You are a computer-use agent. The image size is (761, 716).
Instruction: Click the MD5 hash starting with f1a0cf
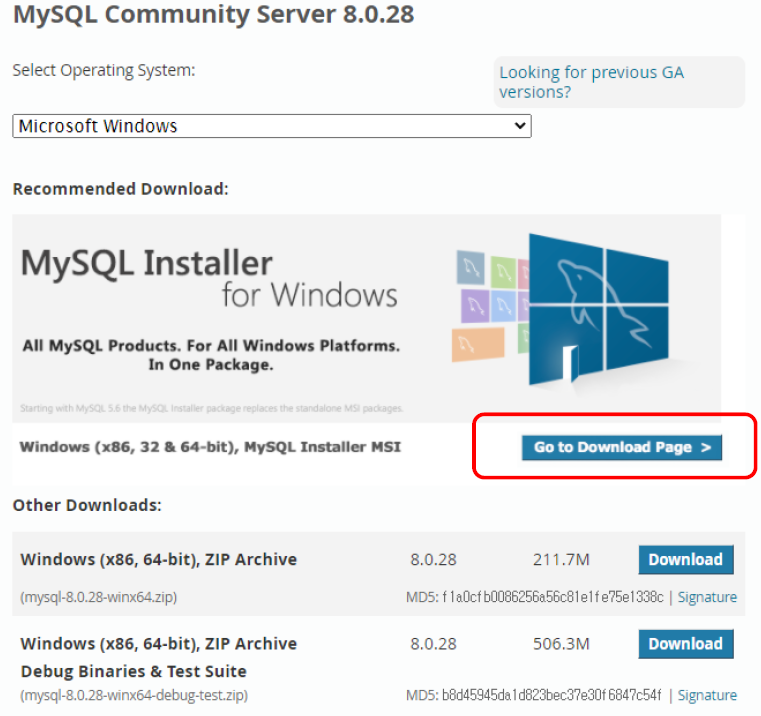click(553, 597)
